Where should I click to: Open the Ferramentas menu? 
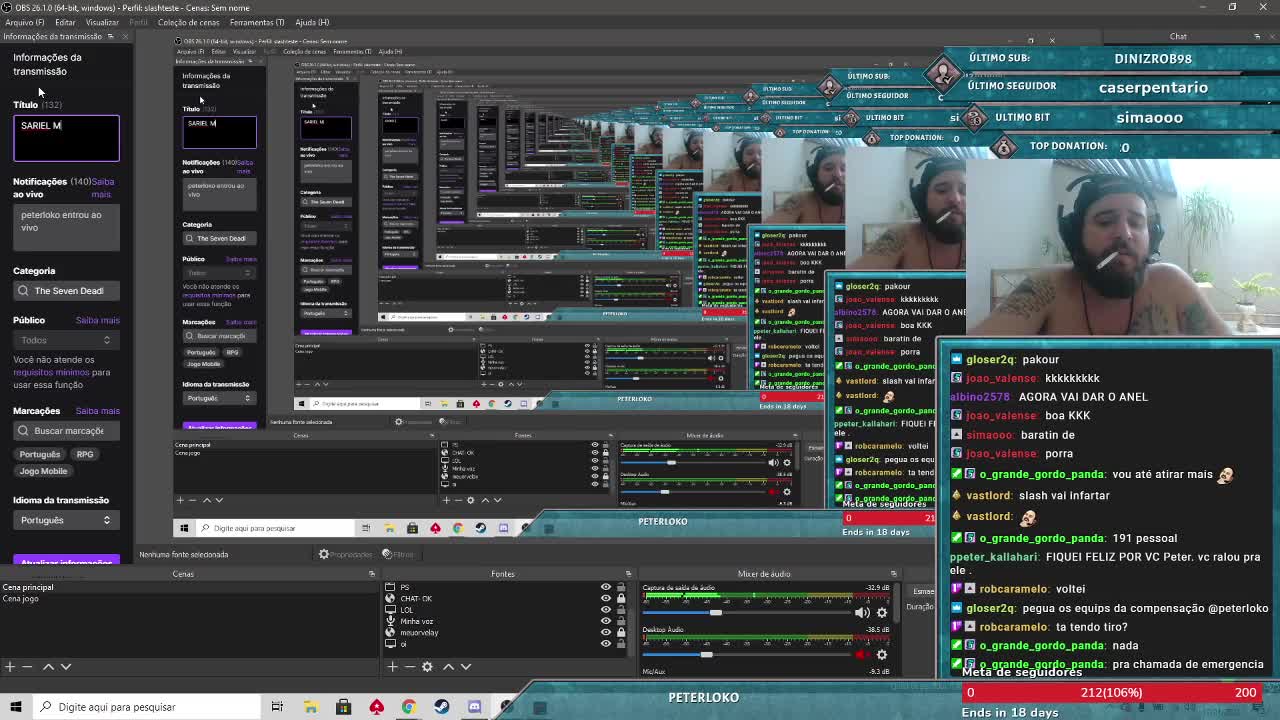pos(257,22)
